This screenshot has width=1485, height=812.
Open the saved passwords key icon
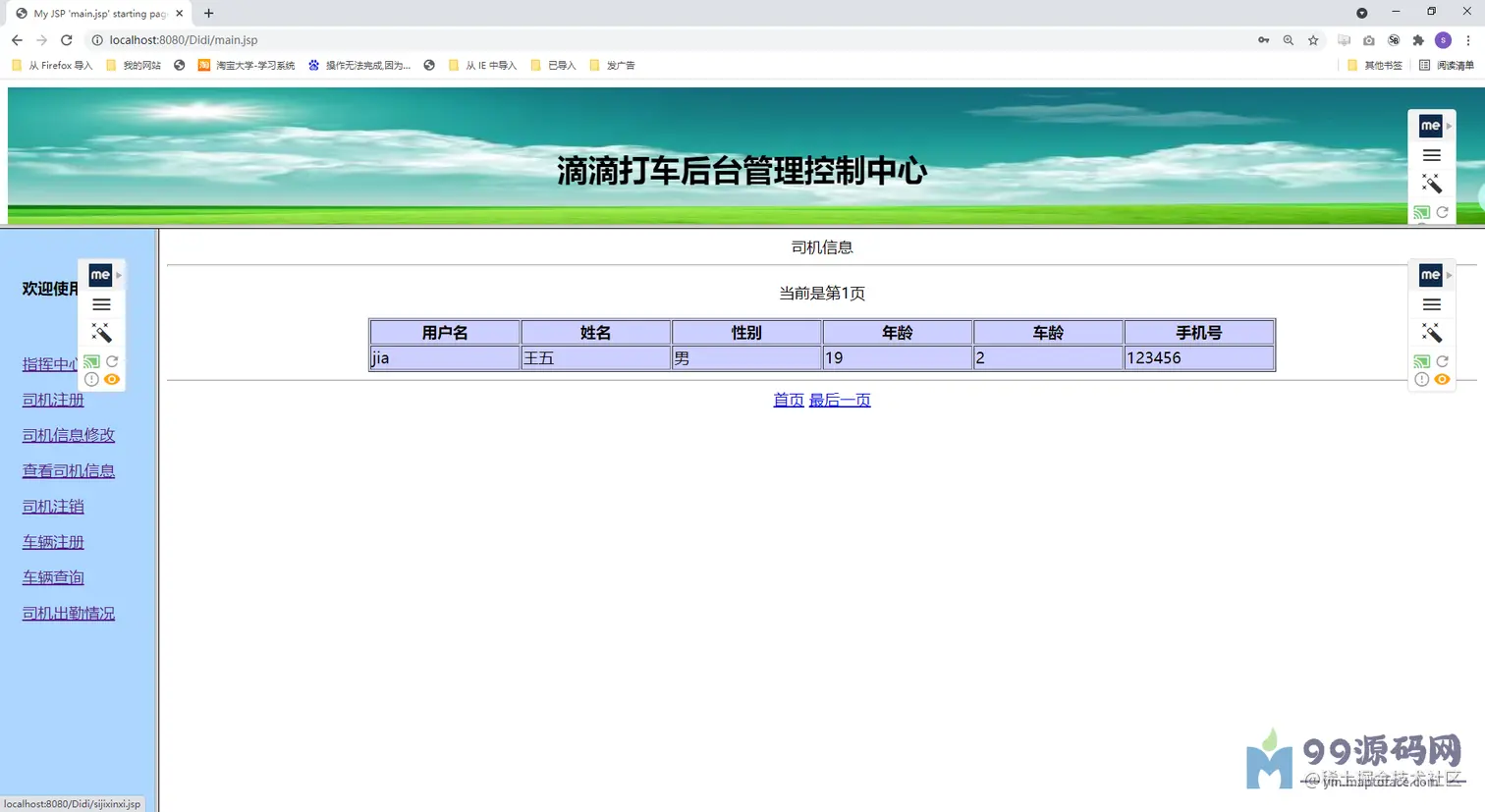[1263, 40]
